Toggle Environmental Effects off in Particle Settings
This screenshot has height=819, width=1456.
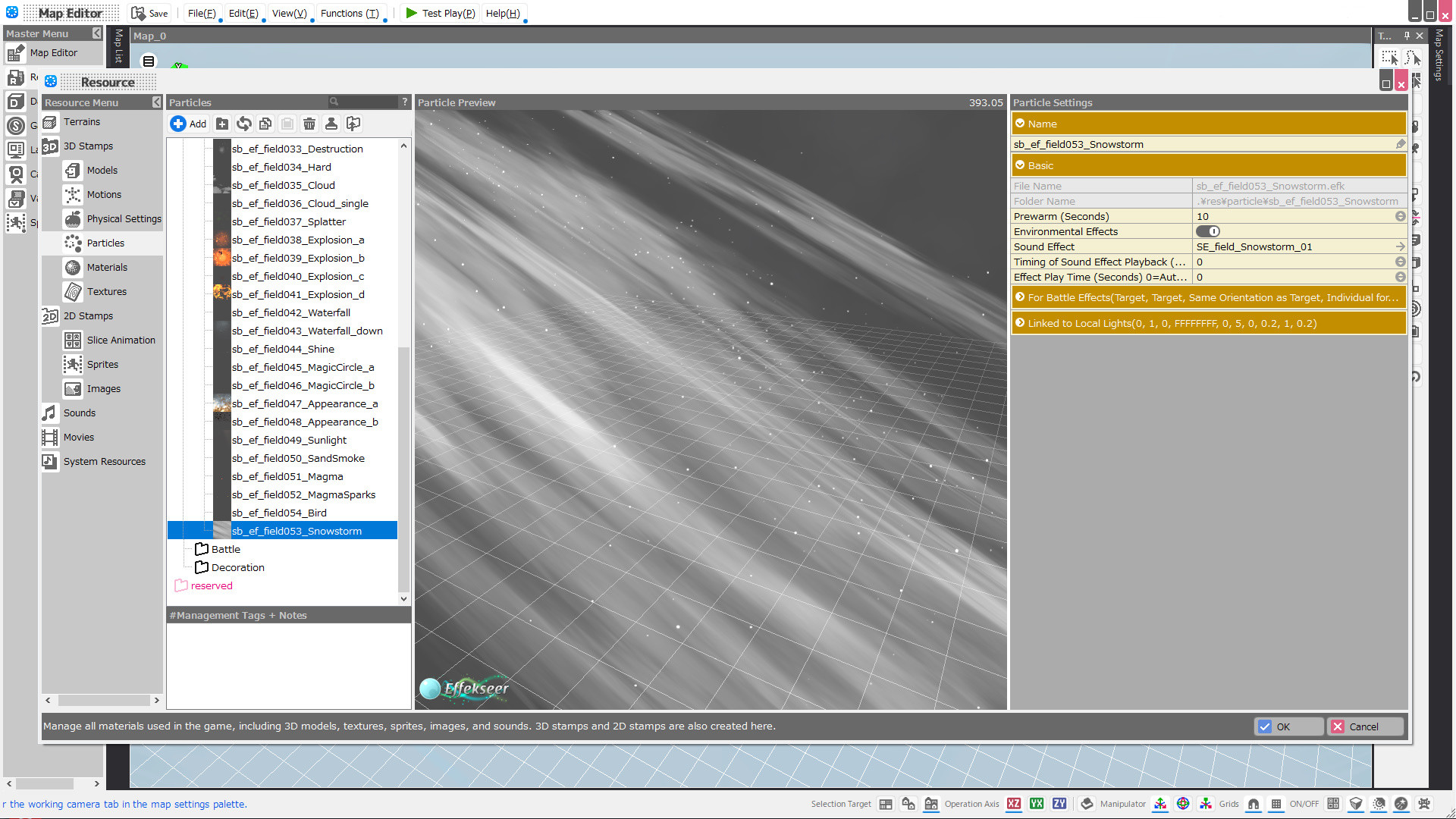pyautogui.click(x=1209, y=231)
